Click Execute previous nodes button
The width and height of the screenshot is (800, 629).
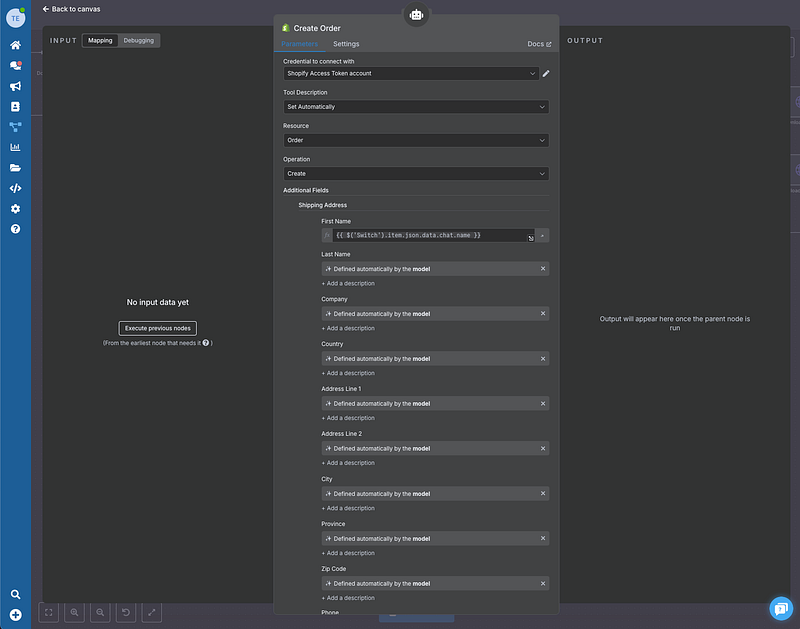158,328
